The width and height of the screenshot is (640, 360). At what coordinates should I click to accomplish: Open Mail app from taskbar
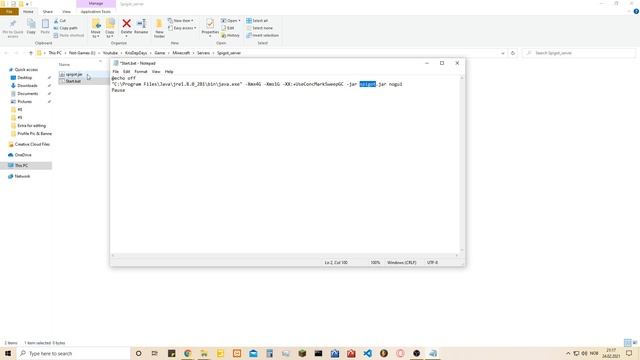click(253, 353)
